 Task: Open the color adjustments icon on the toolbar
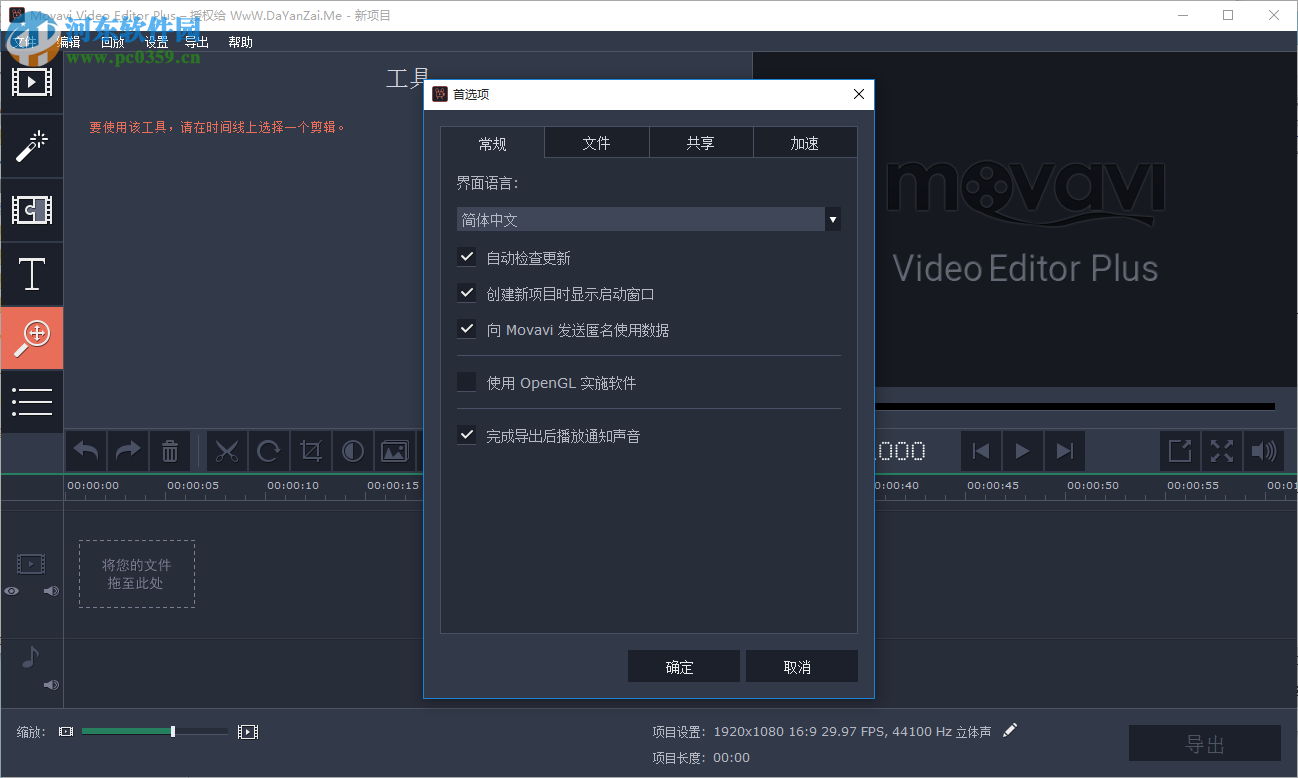pos(353,451)
